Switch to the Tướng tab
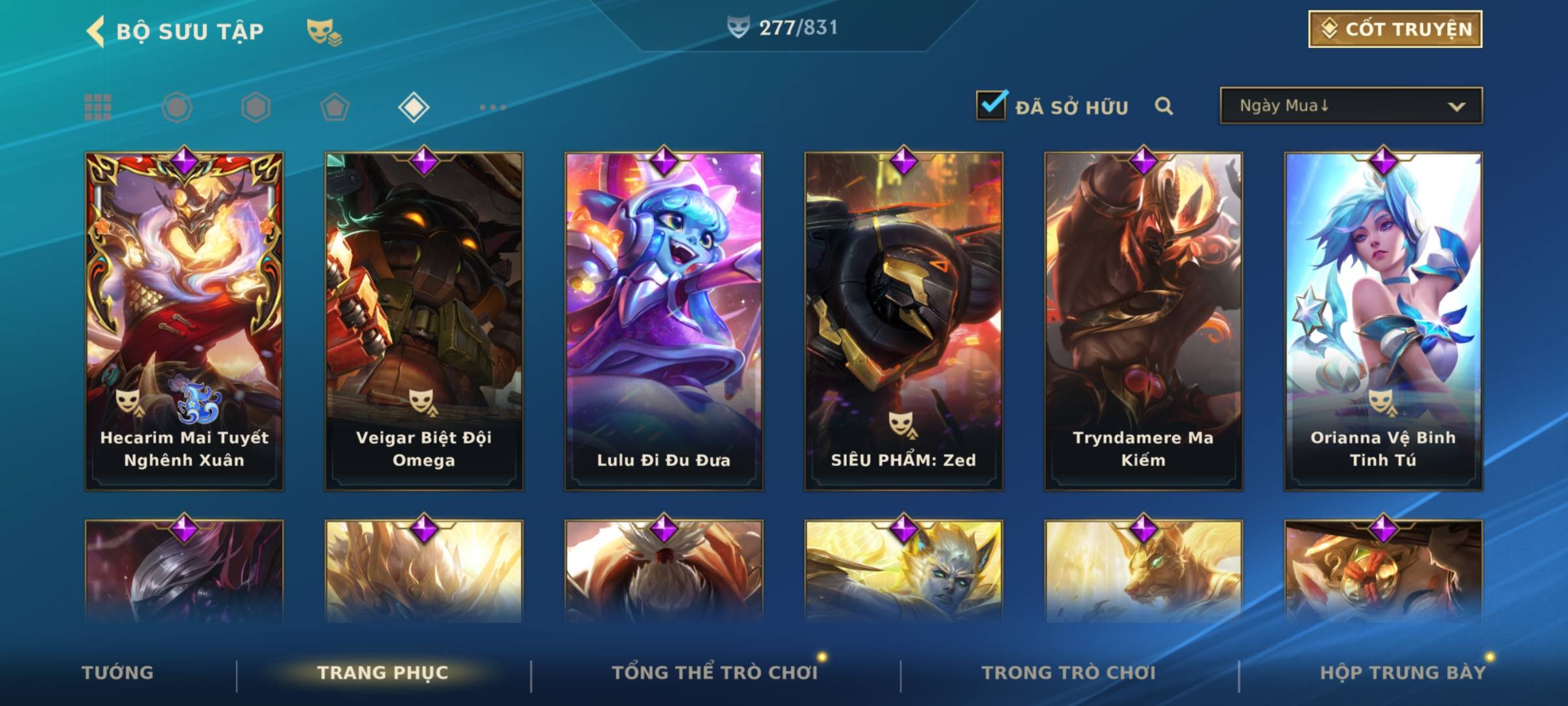This screenshot has height=706, width=1568. [x=118, y=673]
